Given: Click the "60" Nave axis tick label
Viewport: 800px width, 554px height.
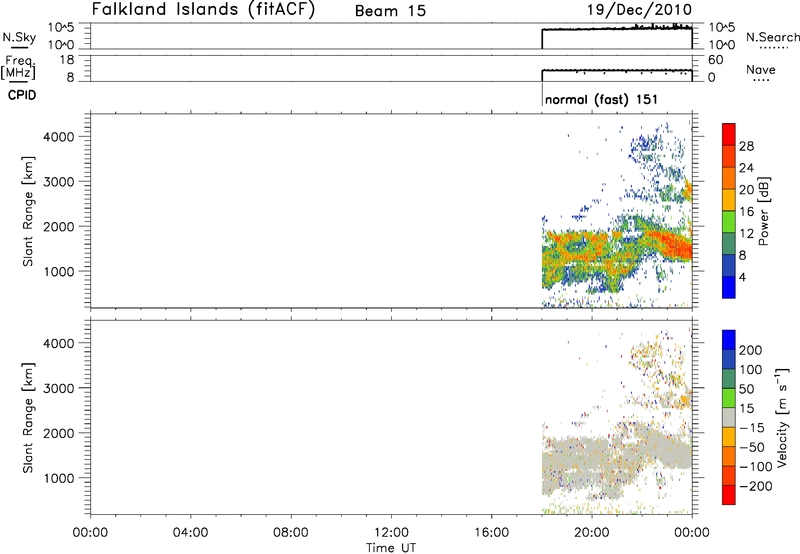Looking at the screenshot, I should (x=715, y=60).
